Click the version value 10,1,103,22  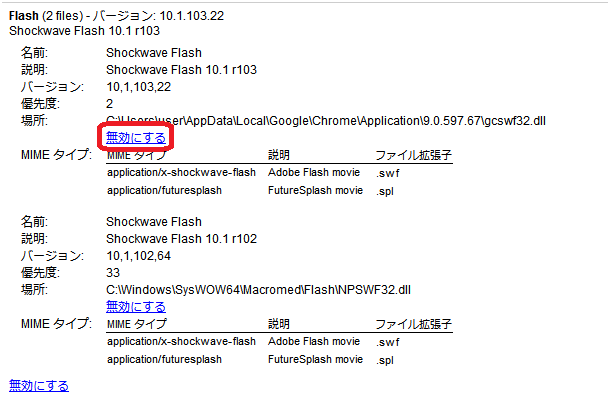click(138, 87)
